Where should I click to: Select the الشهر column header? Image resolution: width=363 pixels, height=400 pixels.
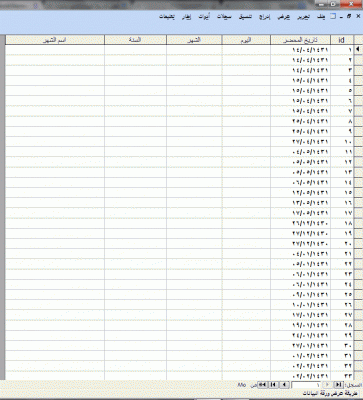194,40
